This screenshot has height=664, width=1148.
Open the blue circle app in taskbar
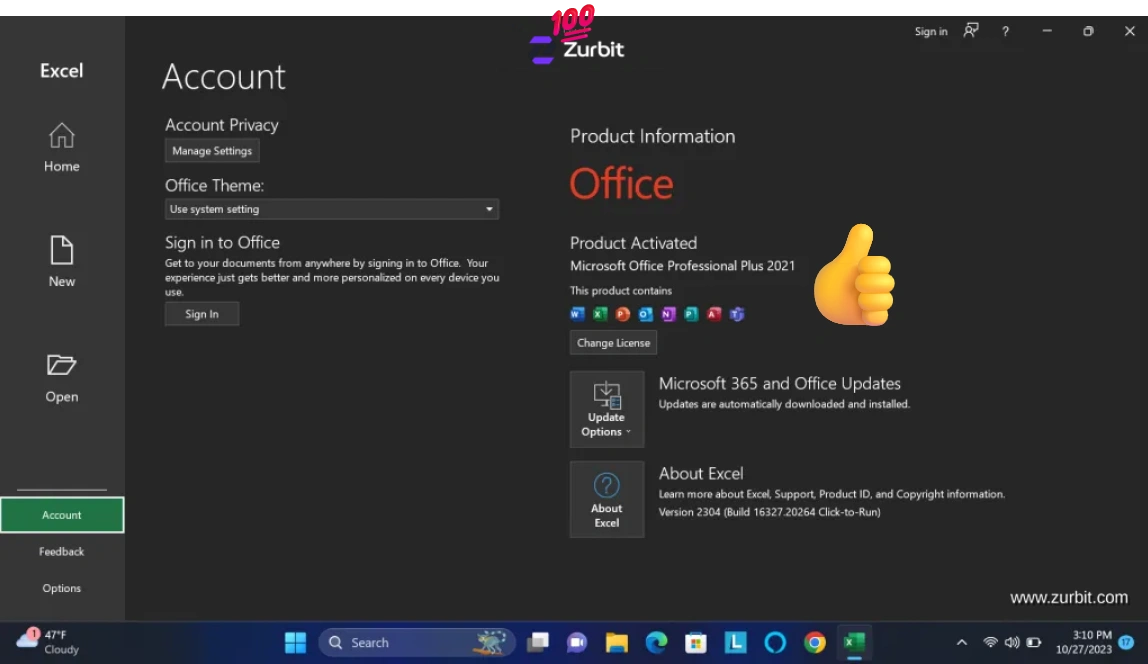(775, 643)
